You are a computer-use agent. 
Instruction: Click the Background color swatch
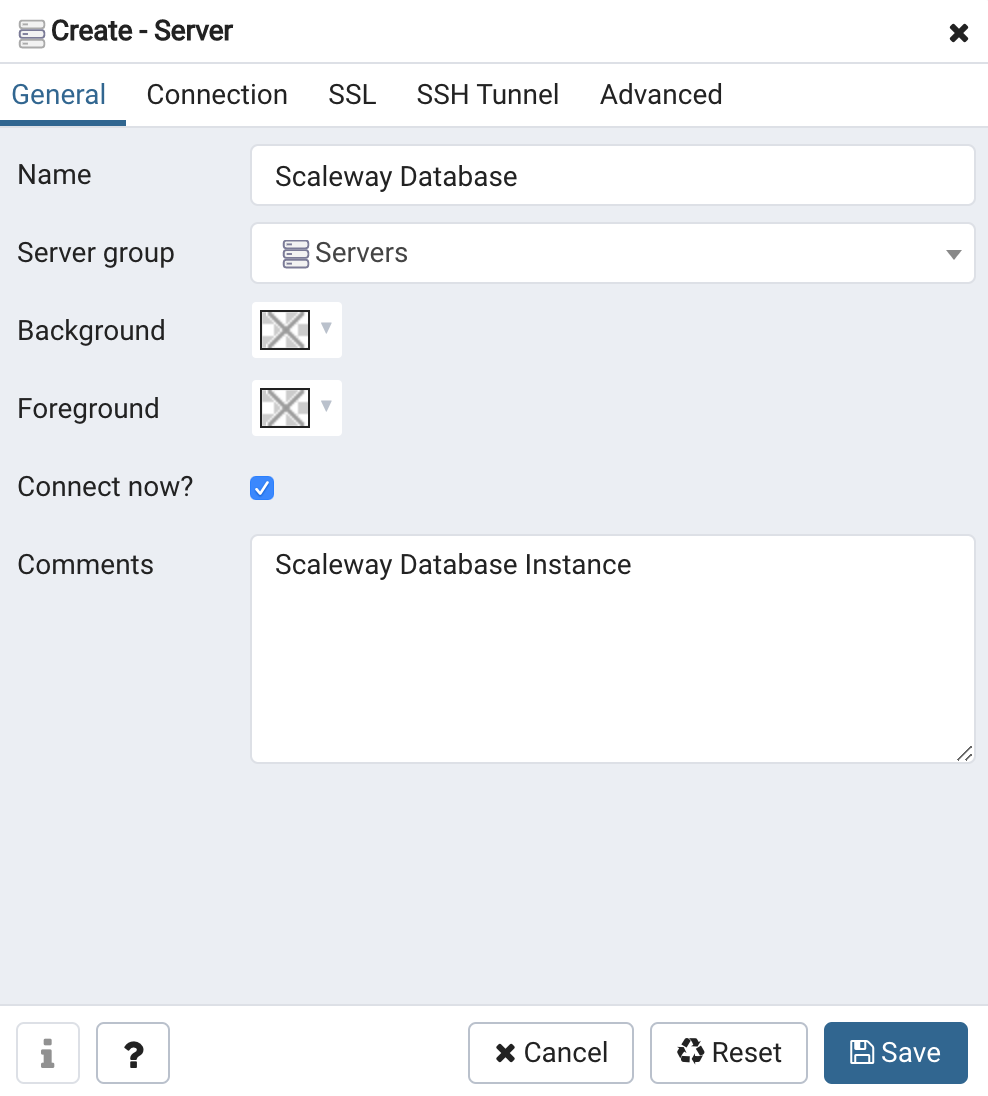(x=284, y=329)
